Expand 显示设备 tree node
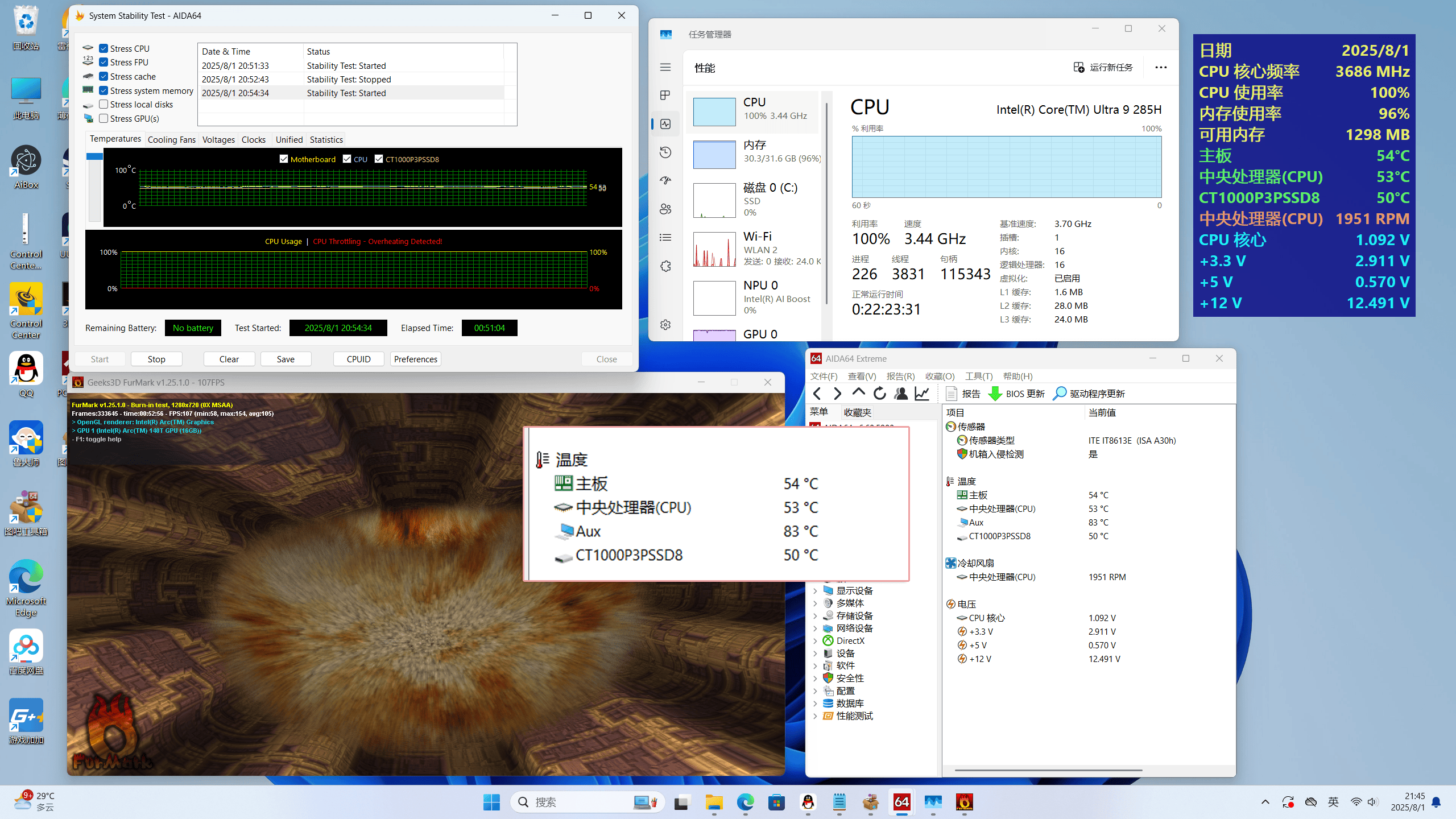 pyautogui.click(x=815, y=591)
